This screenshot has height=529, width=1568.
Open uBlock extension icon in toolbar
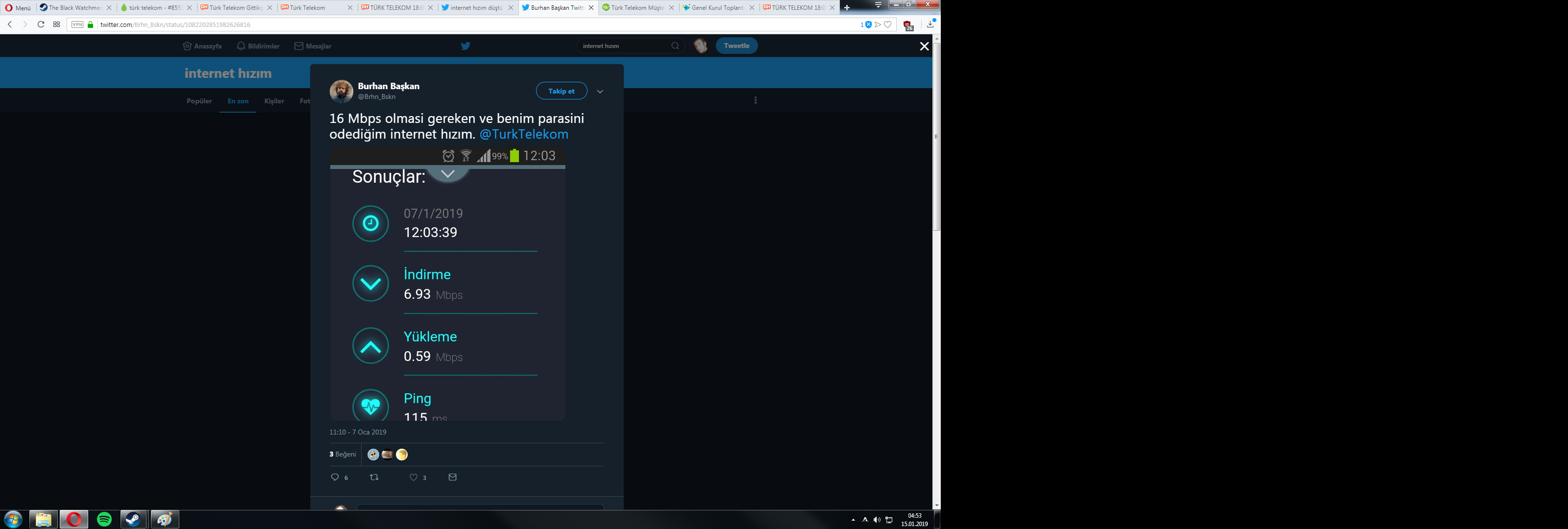click(x=908, y=25)
